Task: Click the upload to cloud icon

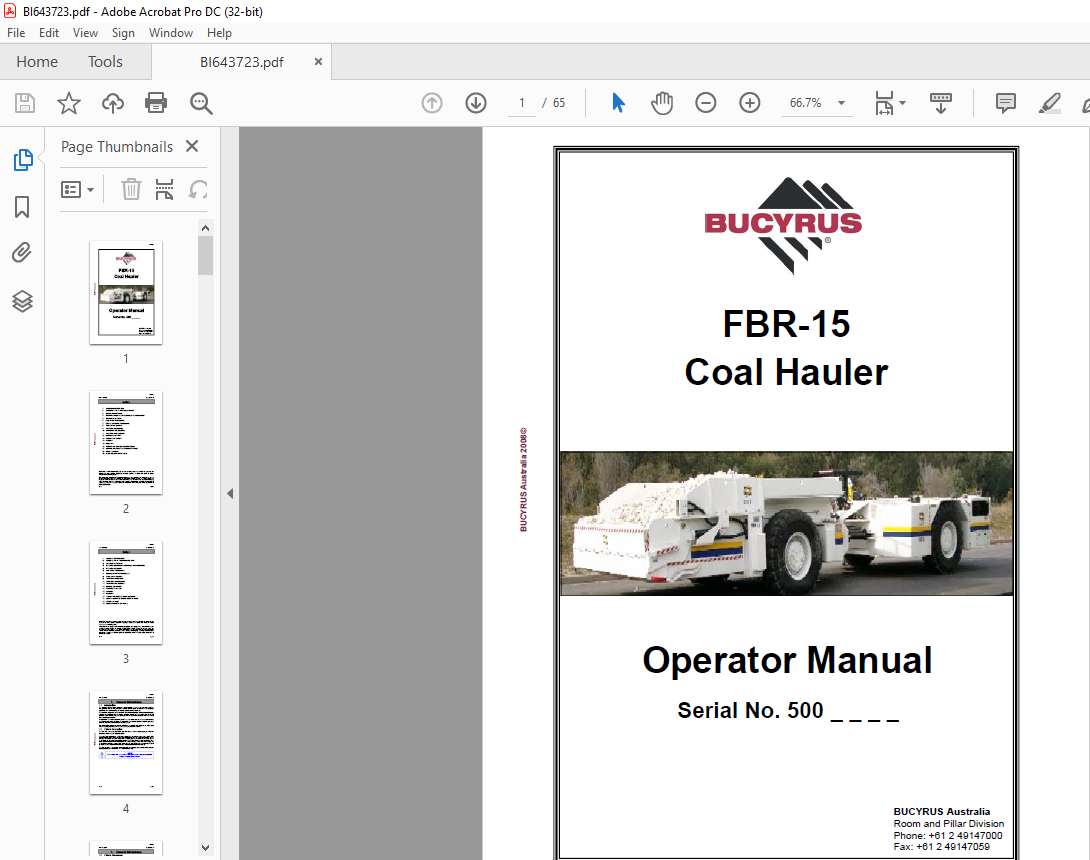Action: point(113,103)
